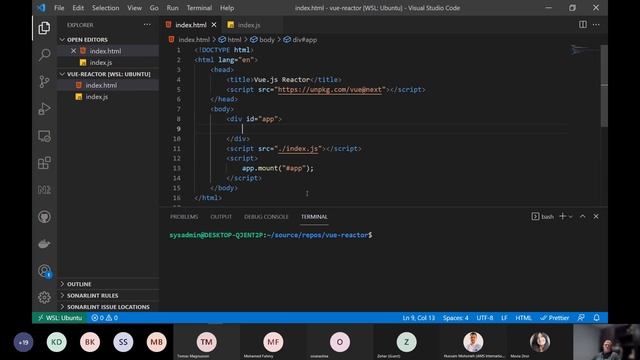Follow the unpkg.com/vue@next link
This screenshot has height=360, width=640.
(x=330, y=89)
